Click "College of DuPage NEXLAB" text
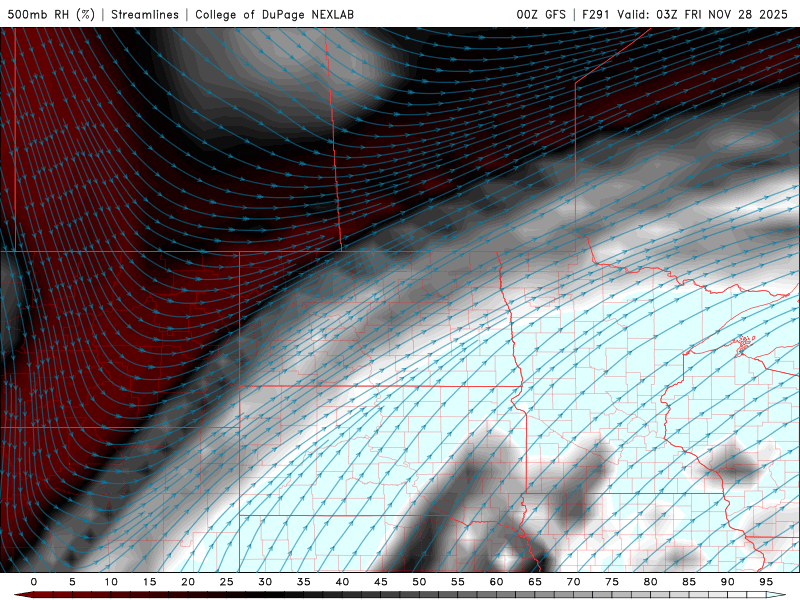Screen dimensions: 800x600 click(x=274, y=14)
